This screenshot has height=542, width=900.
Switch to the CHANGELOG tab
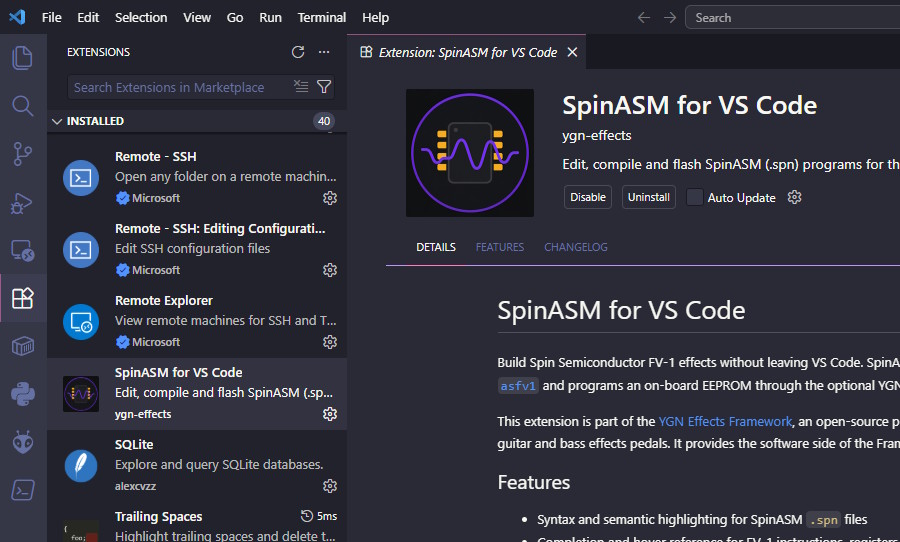click(x=576, y=247)
